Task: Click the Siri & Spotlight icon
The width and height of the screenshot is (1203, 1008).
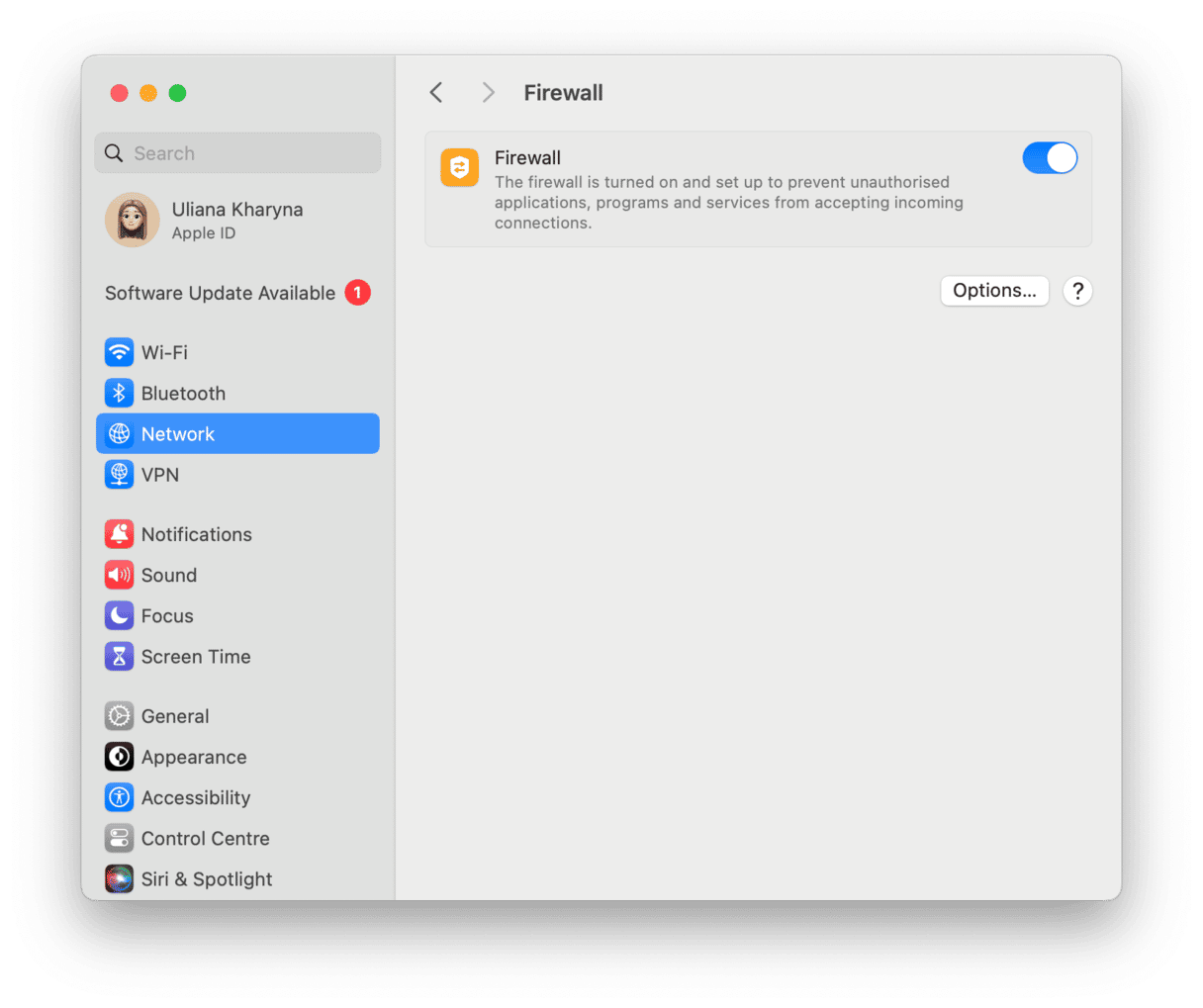Action: (119, 878)
